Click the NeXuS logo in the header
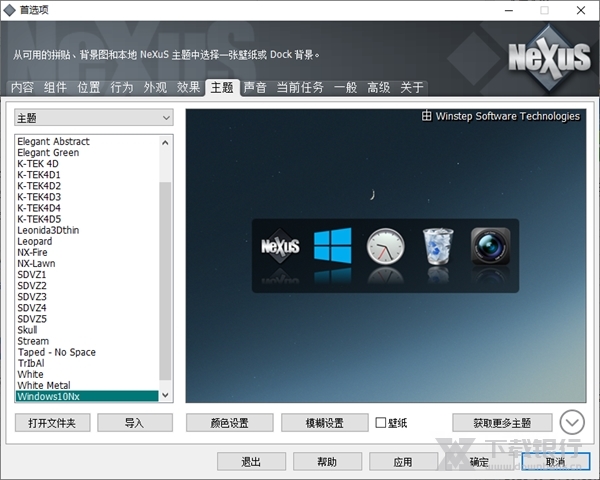The height and width of the screenshot is (480, 600). pyautogui.click(x=549, y=57)
